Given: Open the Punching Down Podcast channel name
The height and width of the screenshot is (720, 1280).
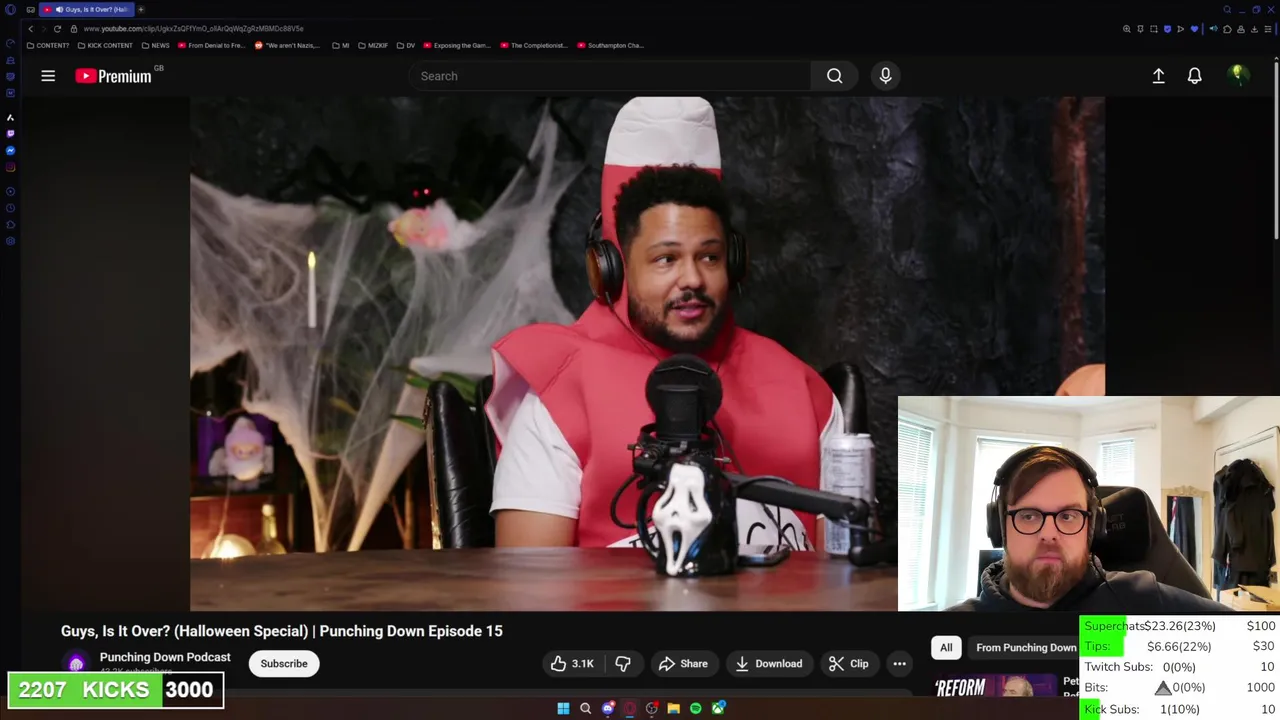Looking at the screenshot, I should tap(165, 657).
